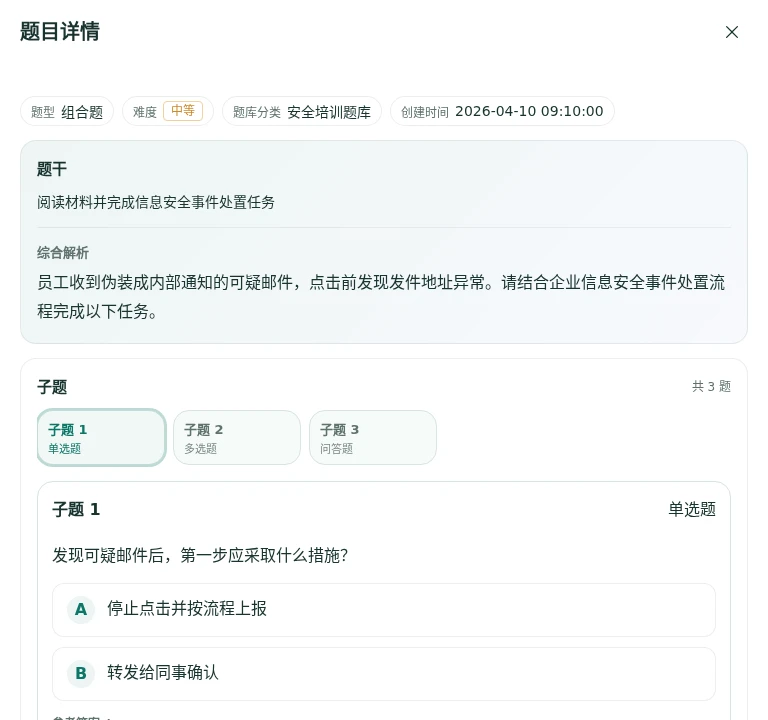This screenshot has width=768, height=720.
Task: Click the 中等 difficulty badge
Action: 183,111
